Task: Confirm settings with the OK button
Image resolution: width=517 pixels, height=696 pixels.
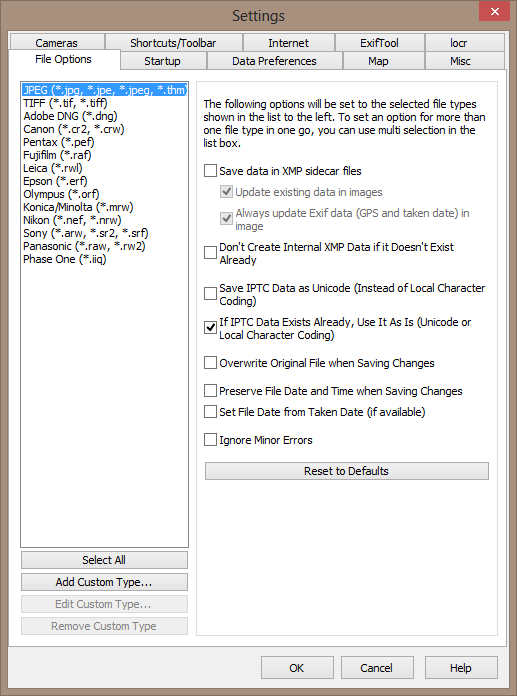Action: point(297,668)
